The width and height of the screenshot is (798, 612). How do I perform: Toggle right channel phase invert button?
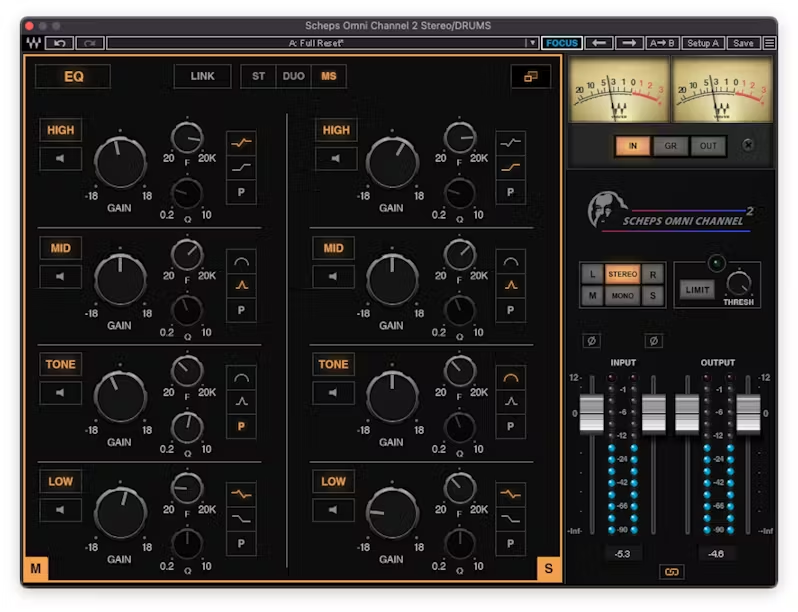[653, 341]
